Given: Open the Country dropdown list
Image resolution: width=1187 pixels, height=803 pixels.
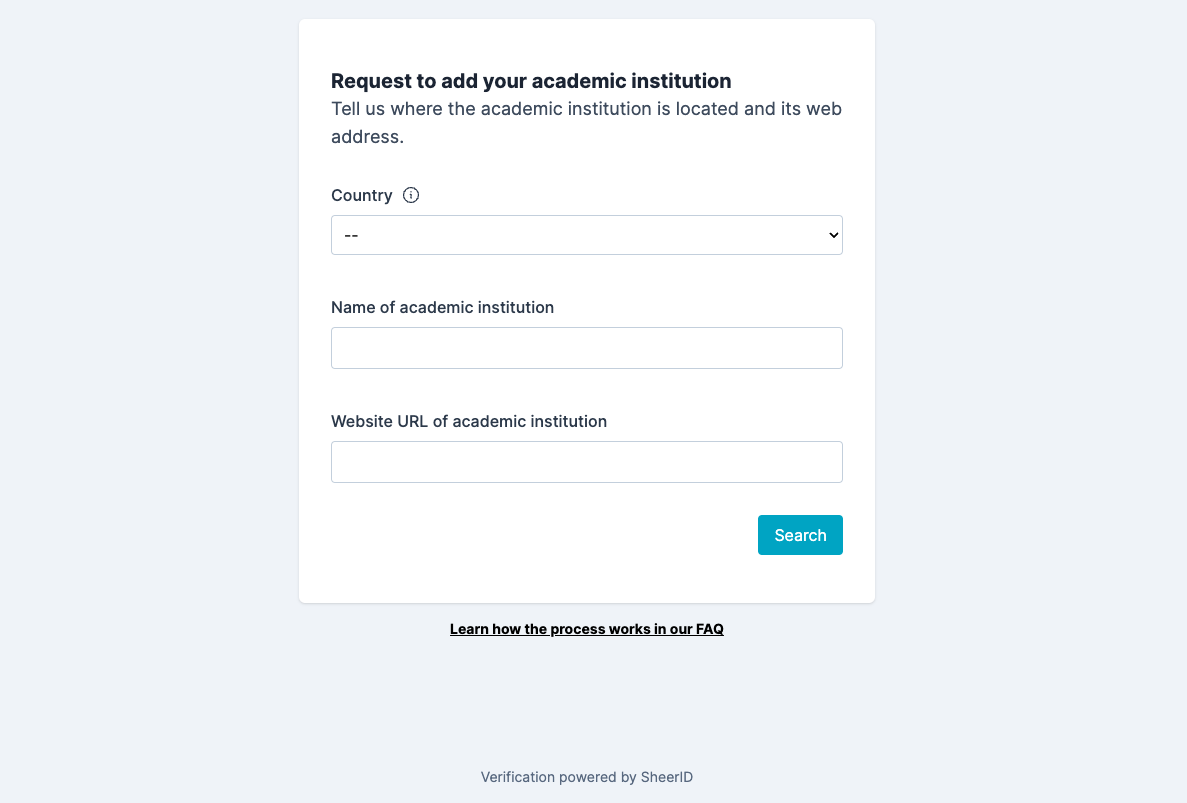Looking at the screenshot, I should [x=587, y=235].
